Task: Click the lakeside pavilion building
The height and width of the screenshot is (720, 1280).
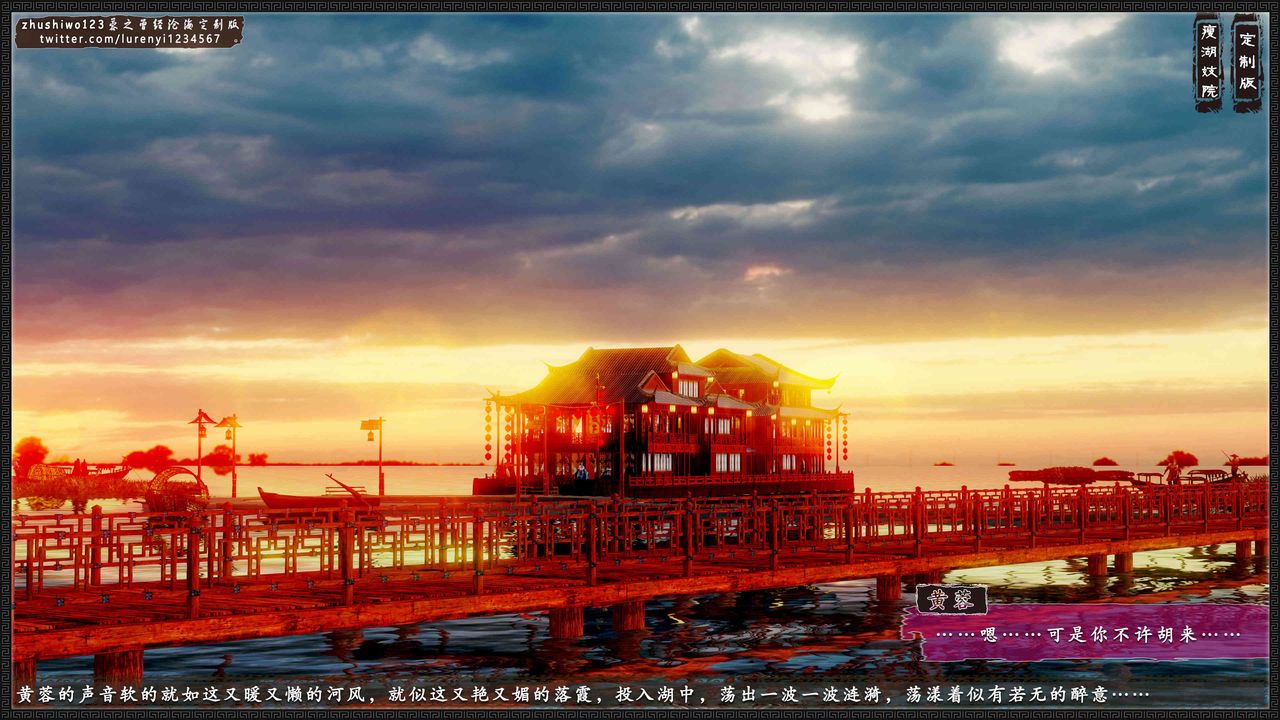Action: (x=670, y=420)
